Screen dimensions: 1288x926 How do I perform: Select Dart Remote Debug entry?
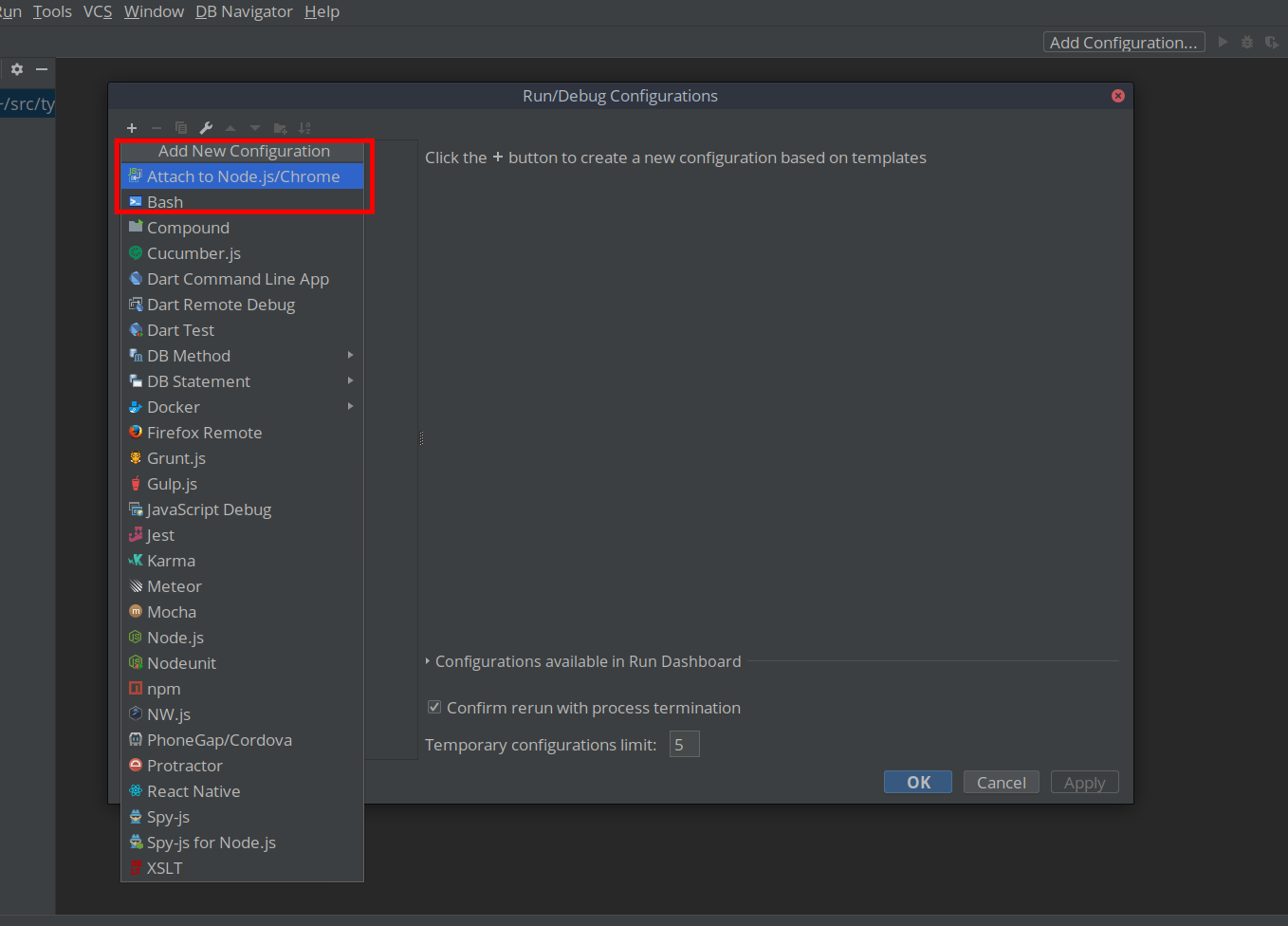pos(243,305)
